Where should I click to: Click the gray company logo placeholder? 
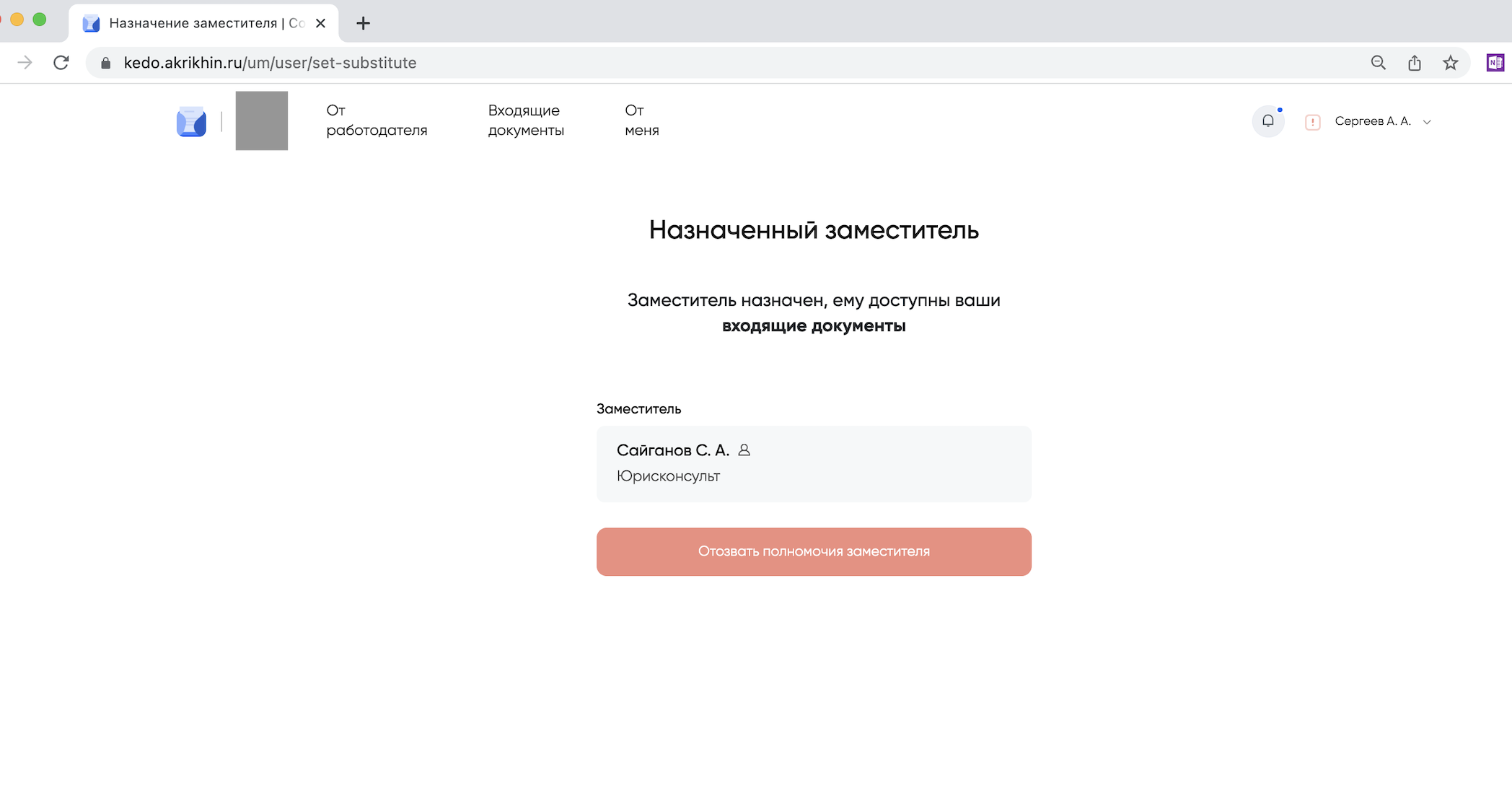[x=261, y=121]
